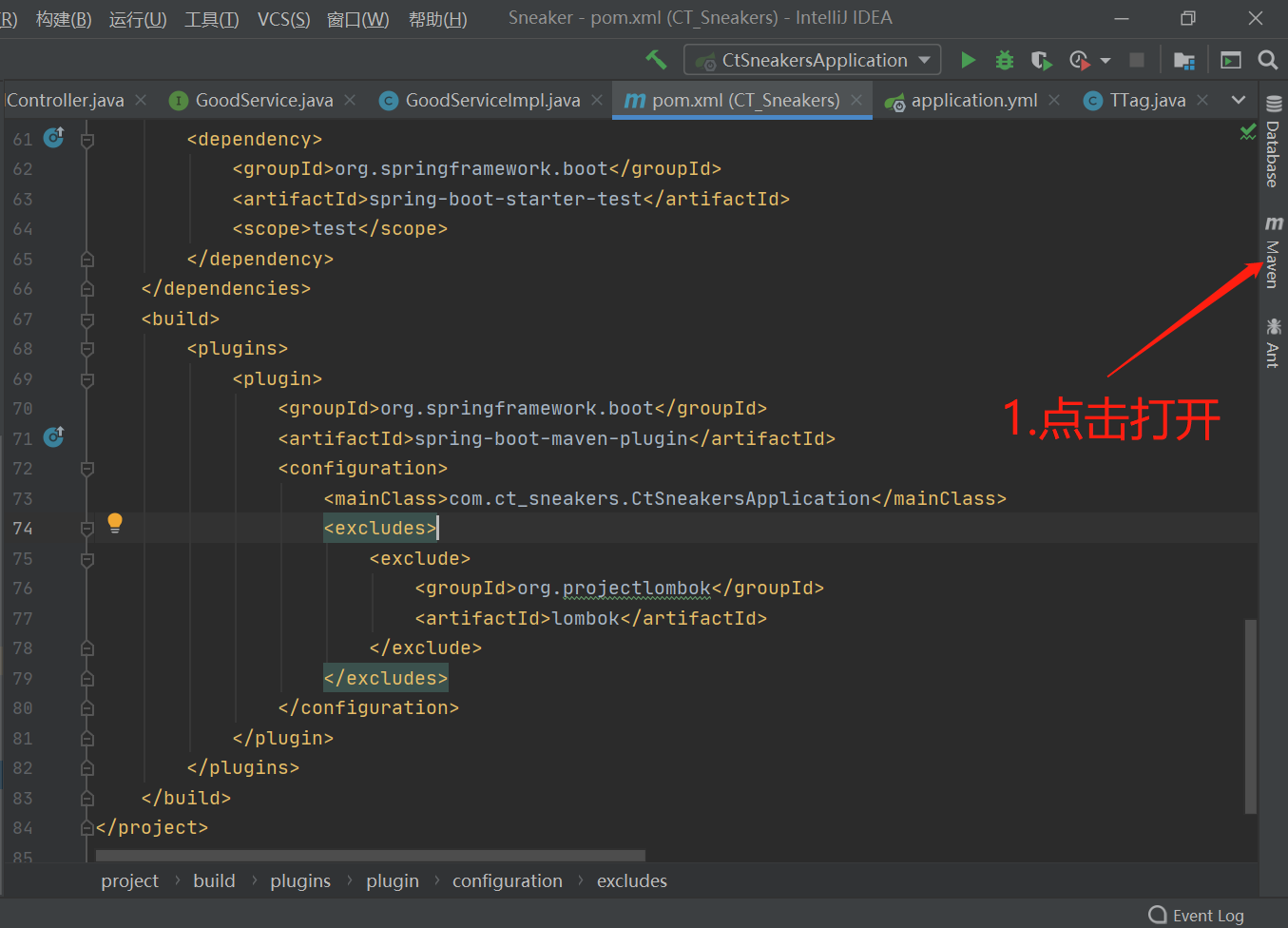Open the profiler dropdown arrow
1288x928 pixels.
point(1105,61)
